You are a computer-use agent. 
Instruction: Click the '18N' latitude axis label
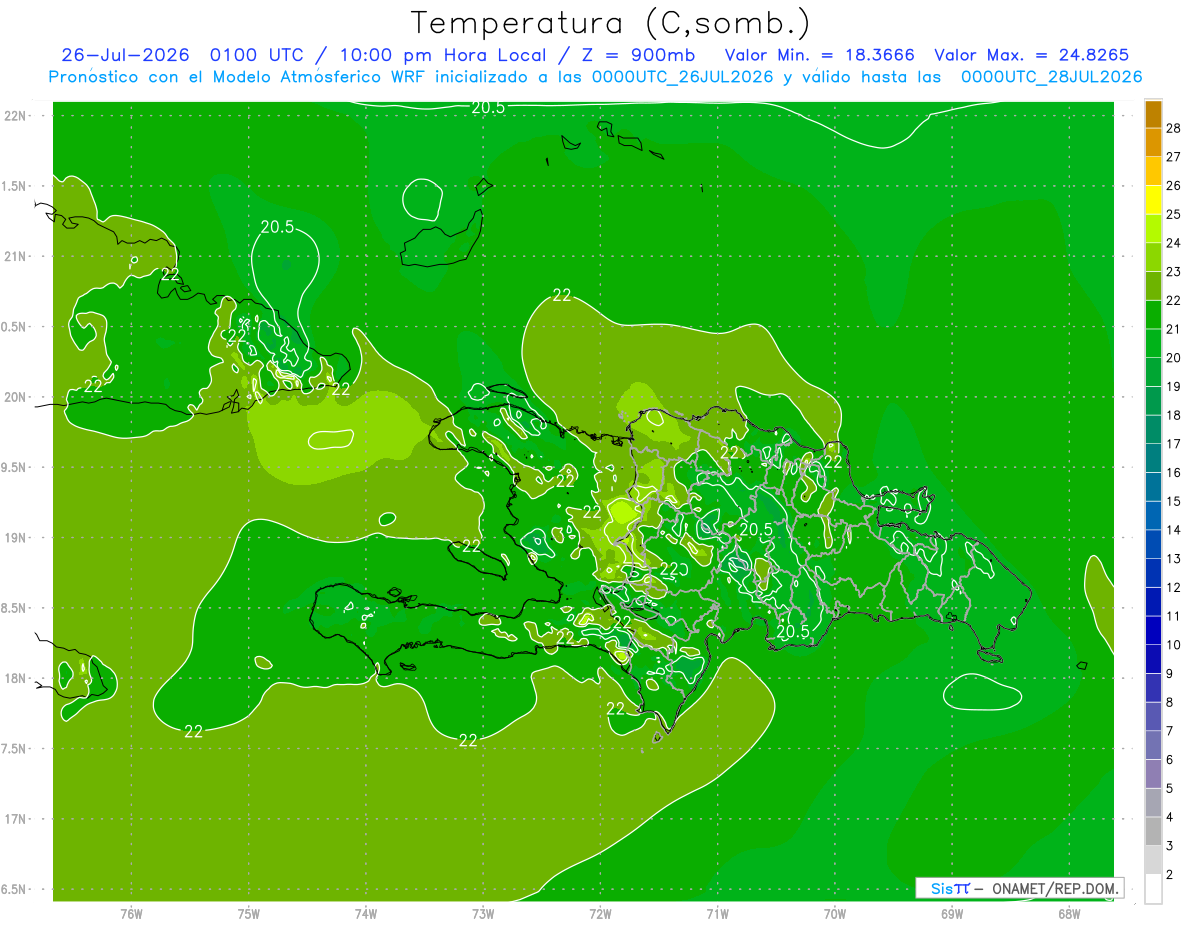[x=16, y=678]
